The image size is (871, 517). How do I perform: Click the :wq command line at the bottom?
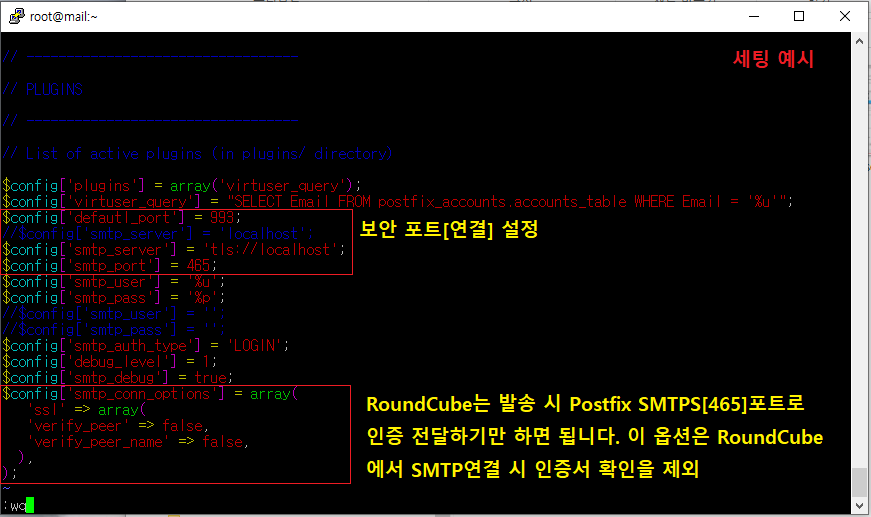pyautogui.click(x=18, y=505)
